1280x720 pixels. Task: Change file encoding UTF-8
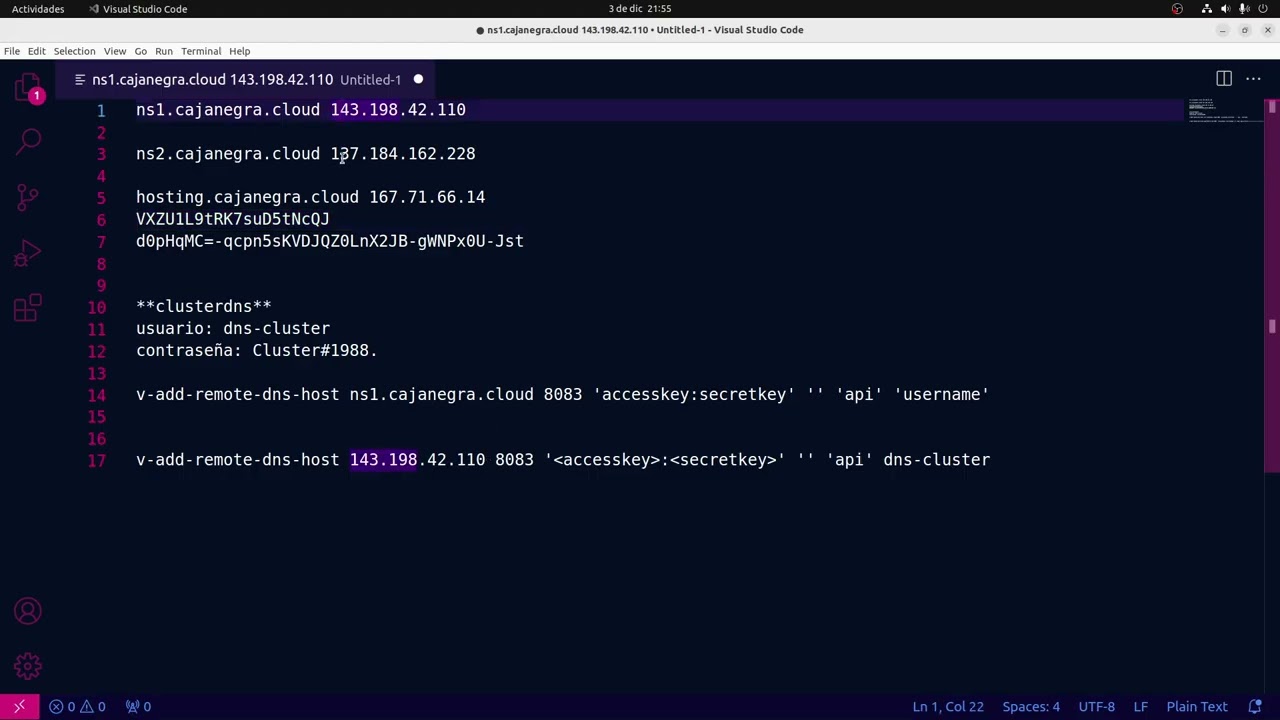1097,706
